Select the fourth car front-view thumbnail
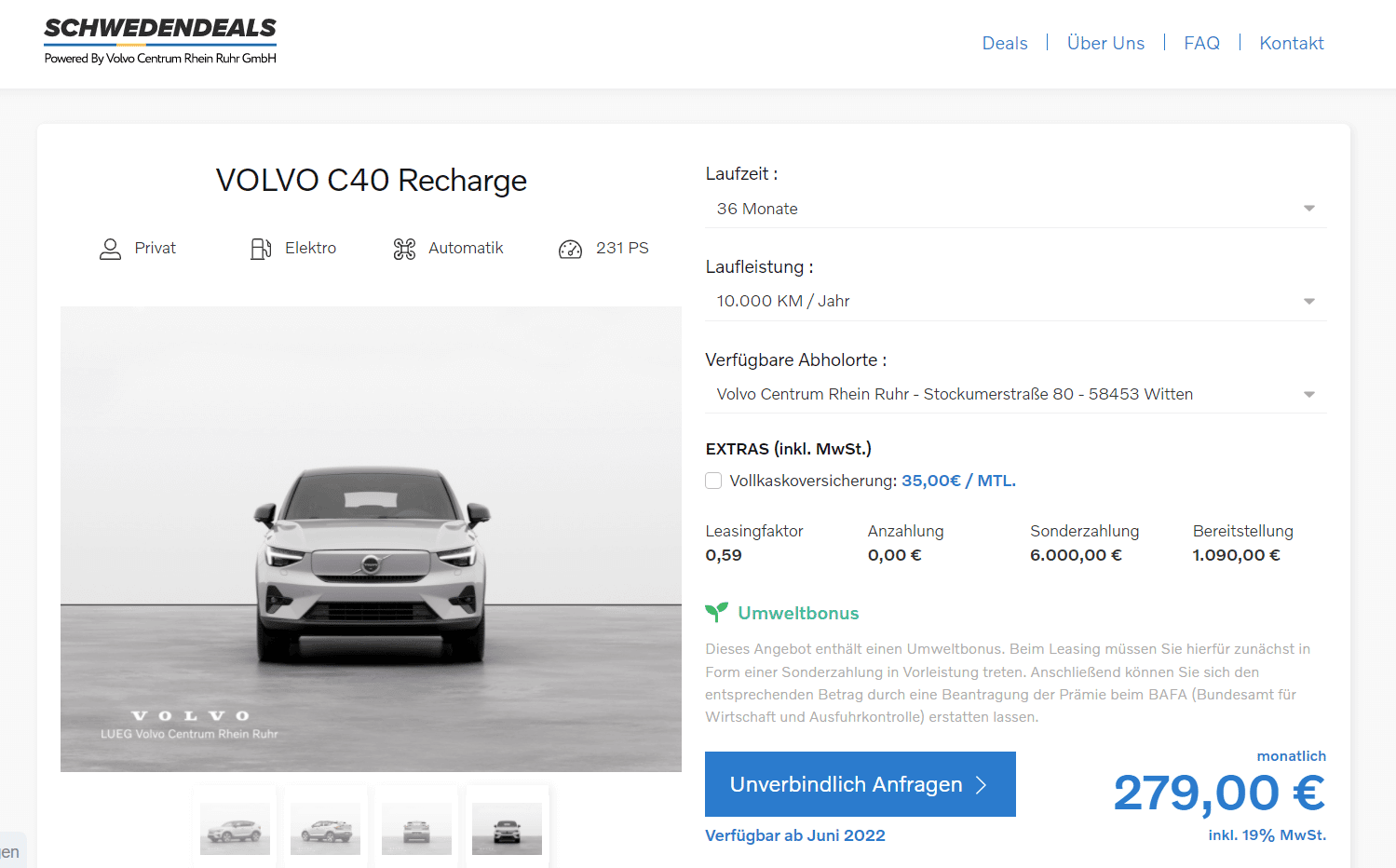The image size is (1396, 868). [507, 828]
